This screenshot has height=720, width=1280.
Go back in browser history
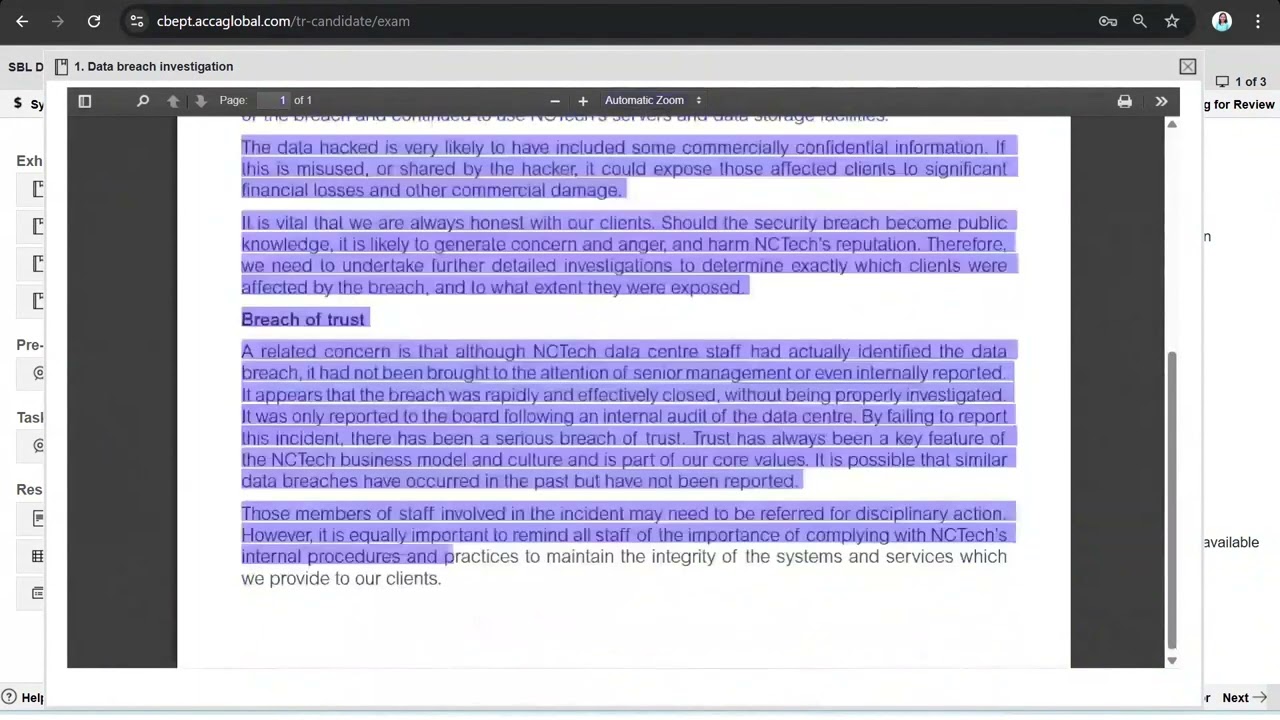tap(22, 21)
